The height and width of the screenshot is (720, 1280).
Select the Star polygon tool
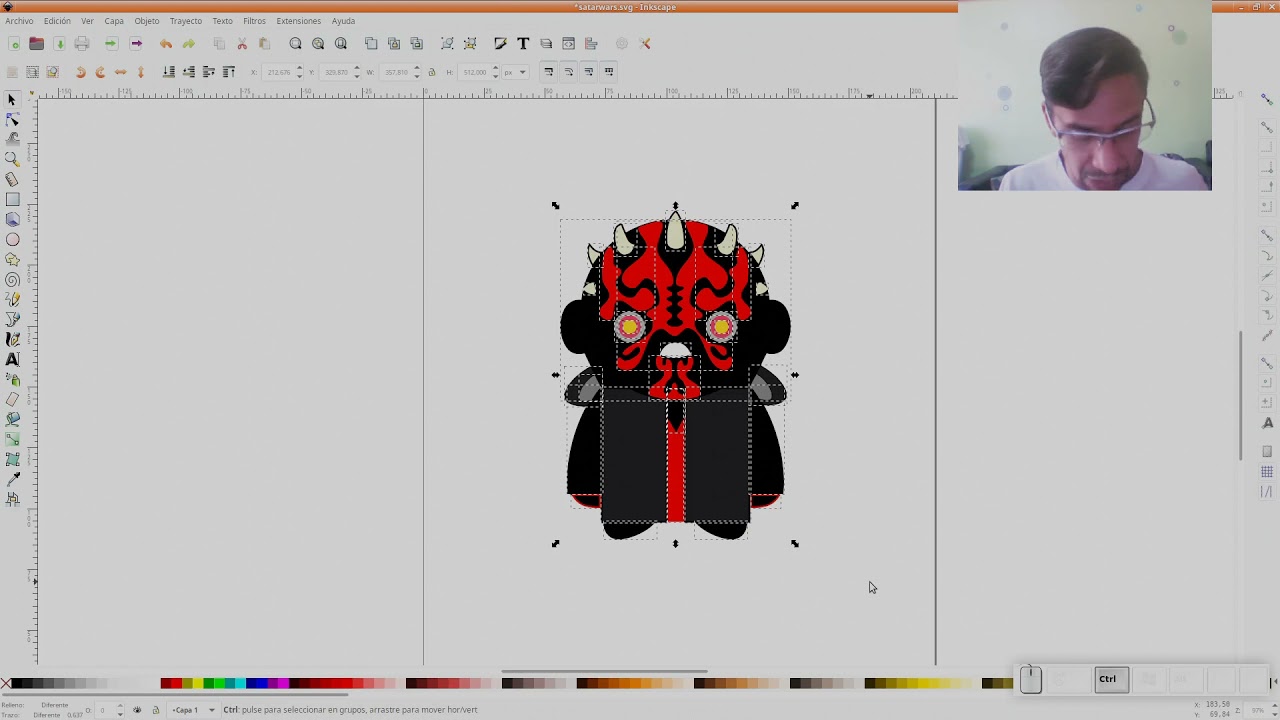click(12, 260)
